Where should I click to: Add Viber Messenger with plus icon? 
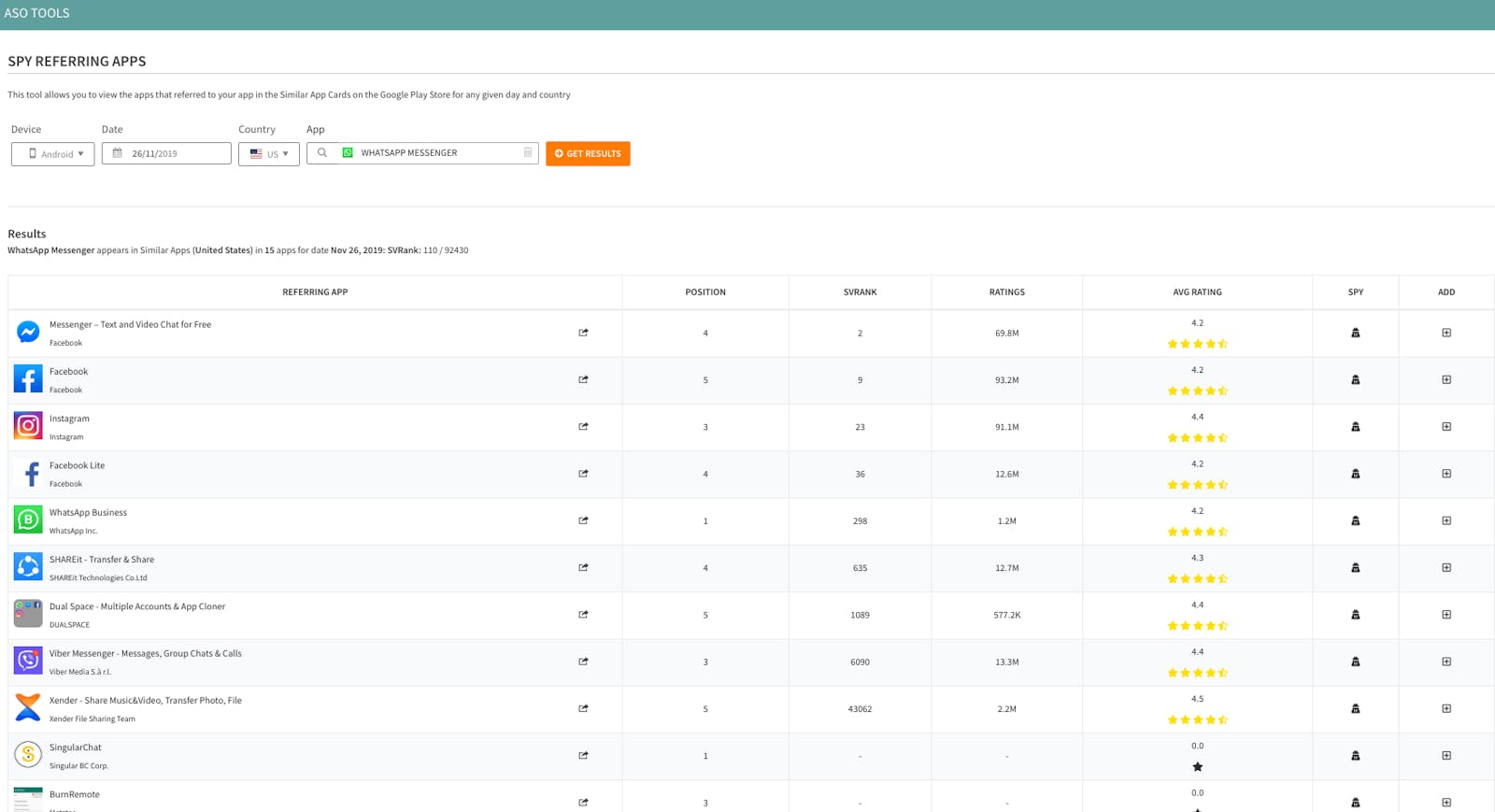point(1446,662)
